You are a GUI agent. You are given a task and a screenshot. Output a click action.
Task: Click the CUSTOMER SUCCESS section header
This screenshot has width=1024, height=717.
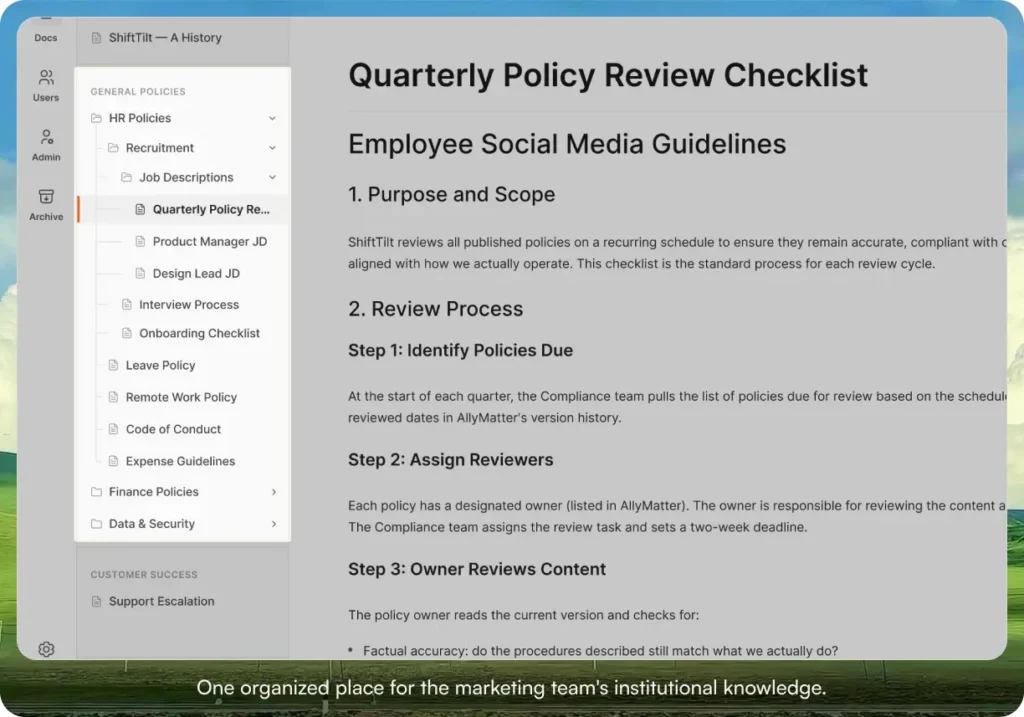tap(144, 575)
